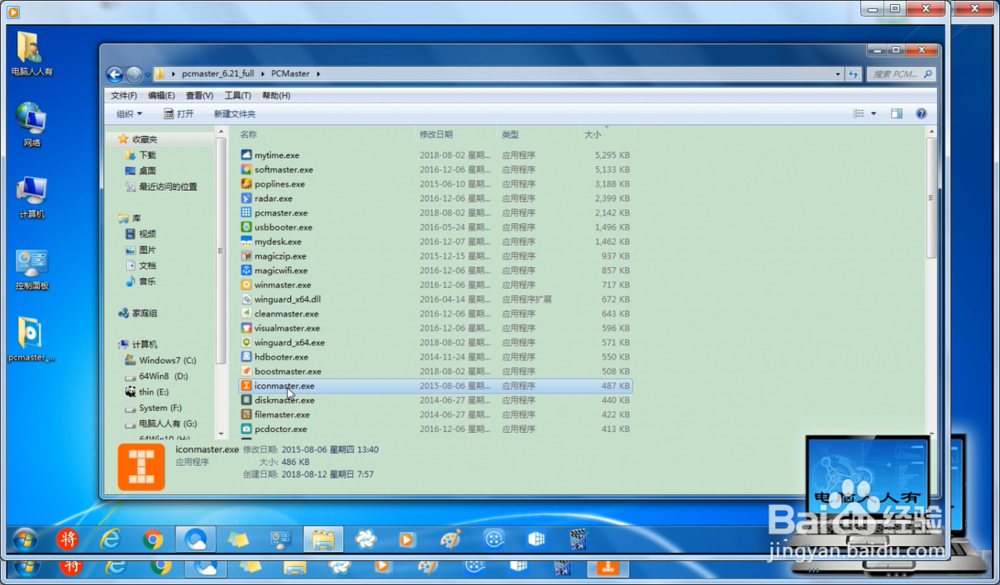Screen dimensions: 1000x585
Task: Select the 家庭组 navigation entry
Action: pos(138,313)
